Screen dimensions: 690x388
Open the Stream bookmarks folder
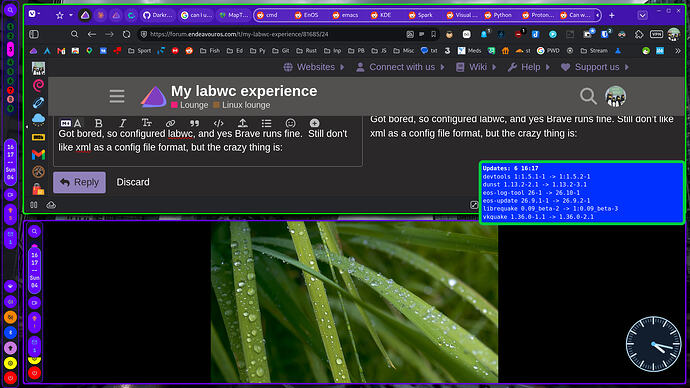(x=595, y=51)
